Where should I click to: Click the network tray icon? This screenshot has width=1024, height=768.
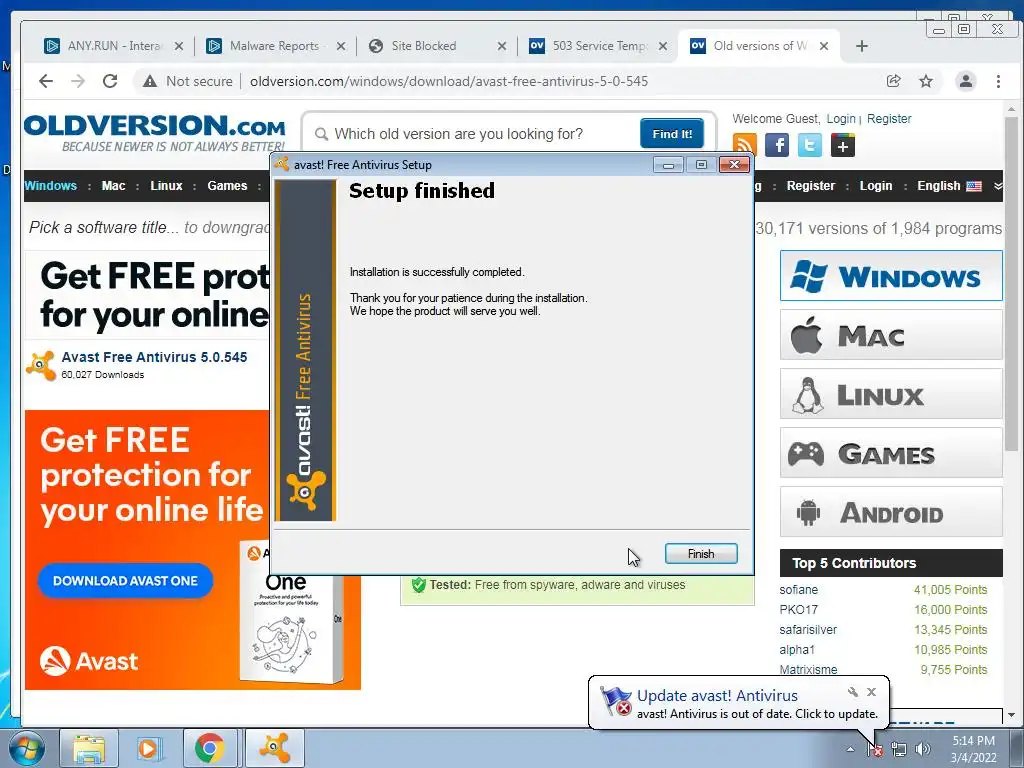pos(899,750)
